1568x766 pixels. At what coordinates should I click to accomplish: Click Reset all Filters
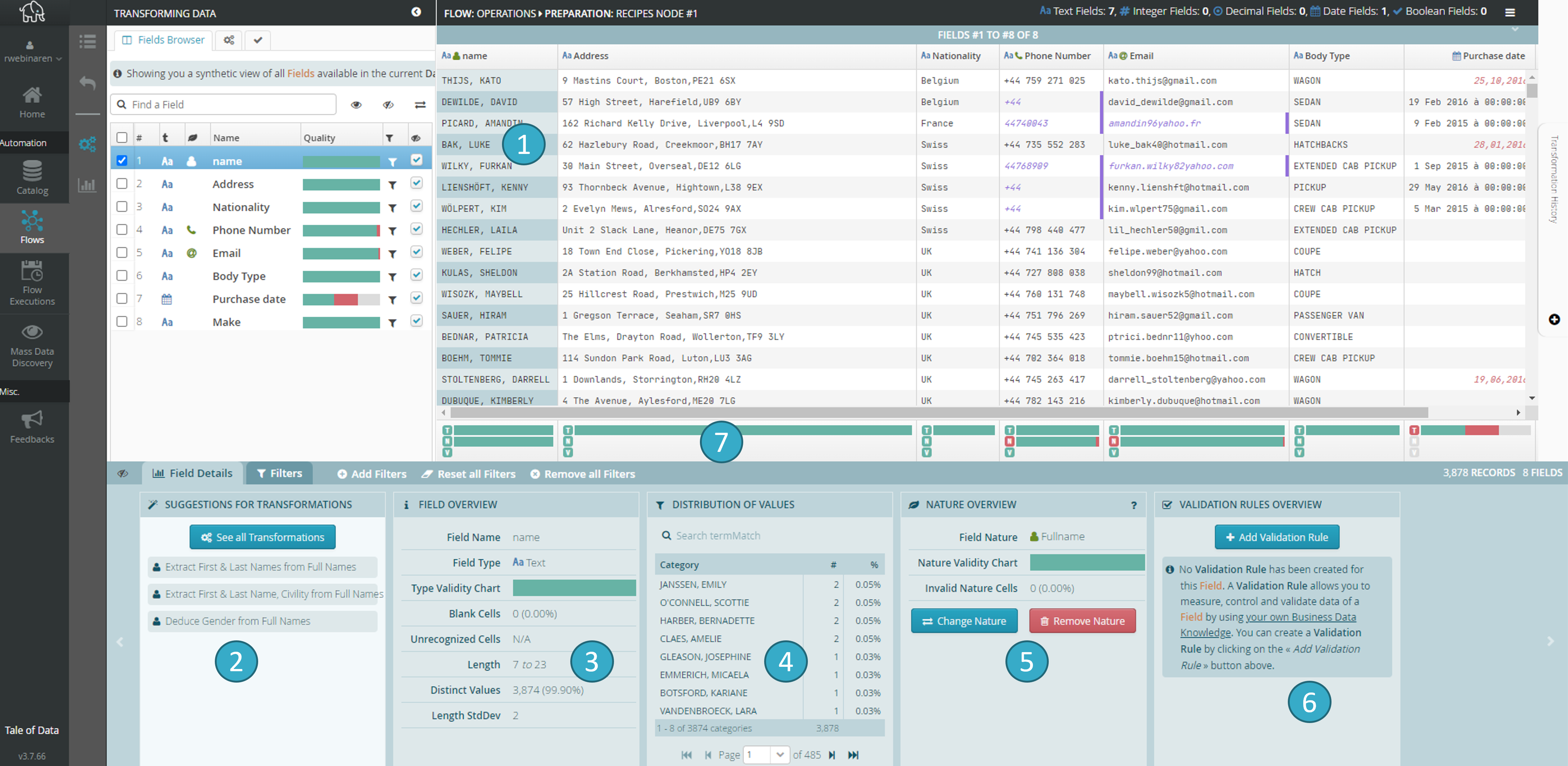point(469,474)
